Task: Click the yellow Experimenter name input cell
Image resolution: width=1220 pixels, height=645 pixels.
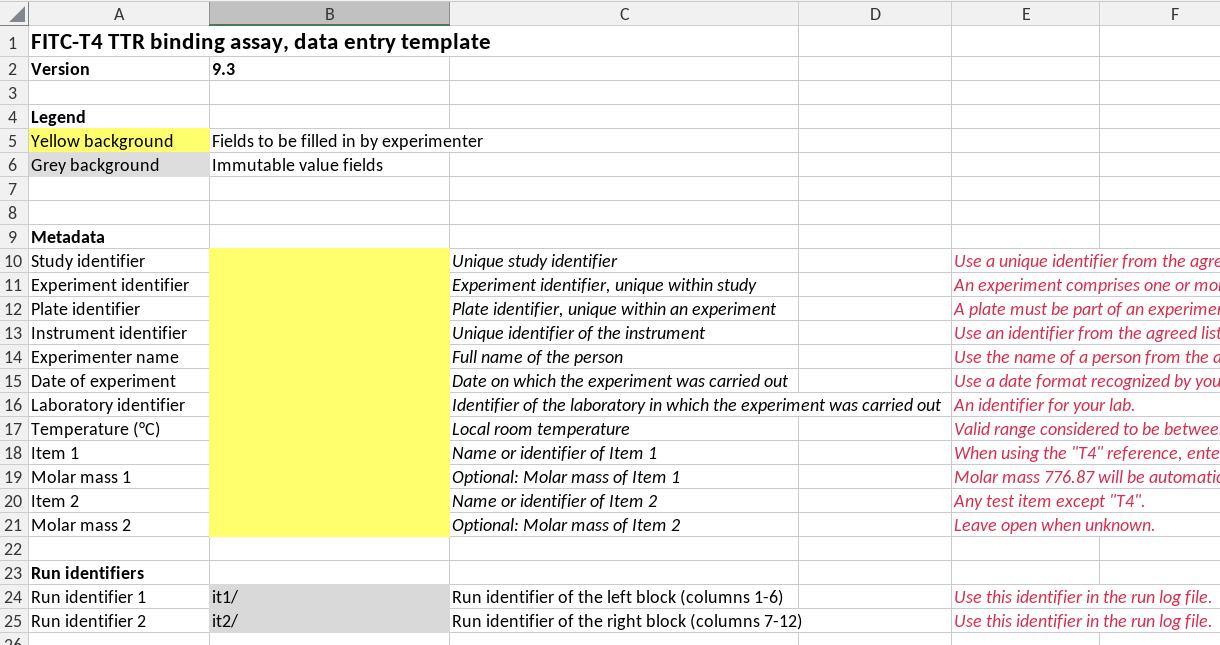Action: (x=329, y=357)
